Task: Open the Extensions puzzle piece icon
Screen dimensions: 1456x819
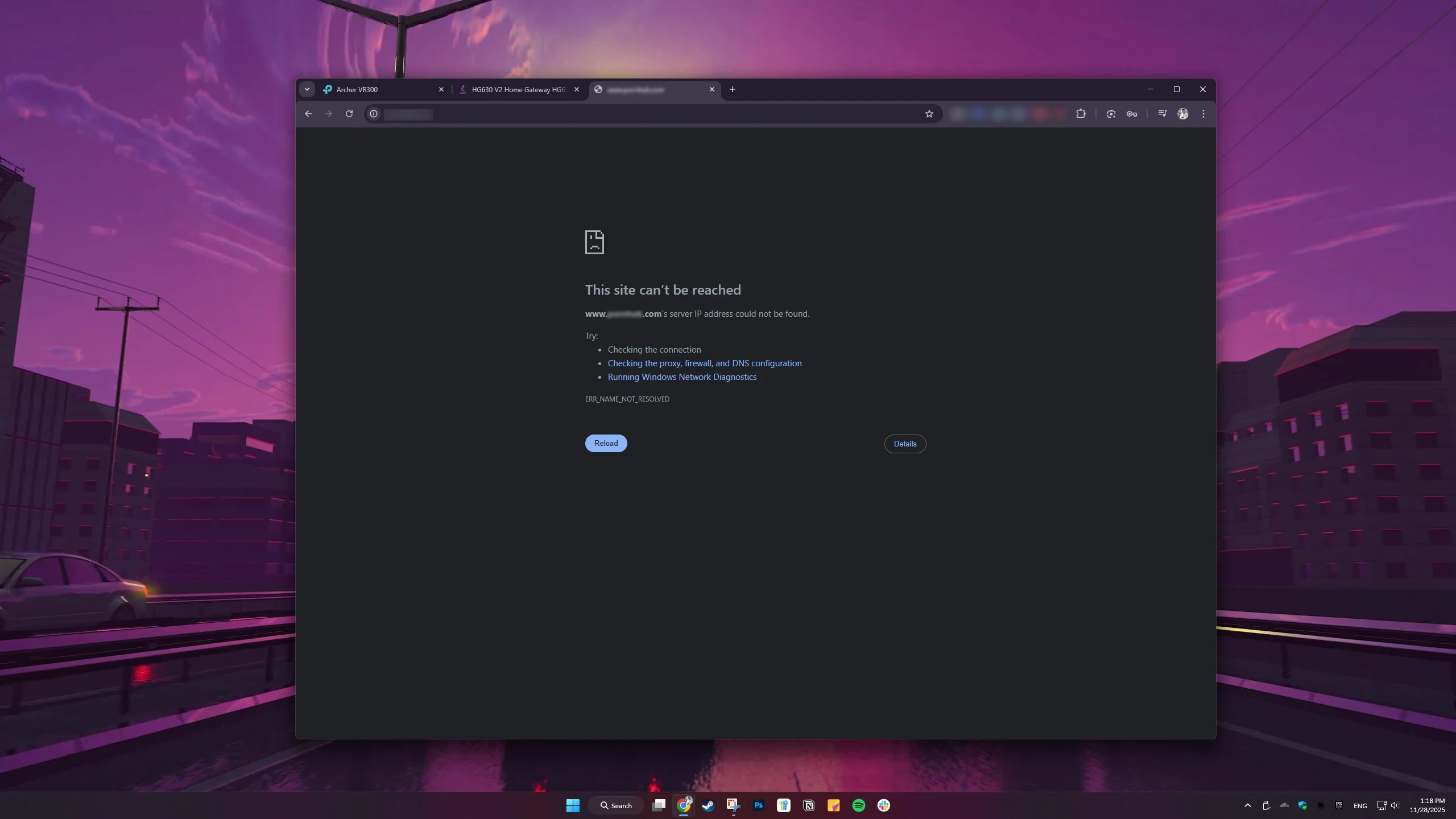Action: click(1081, 114)
